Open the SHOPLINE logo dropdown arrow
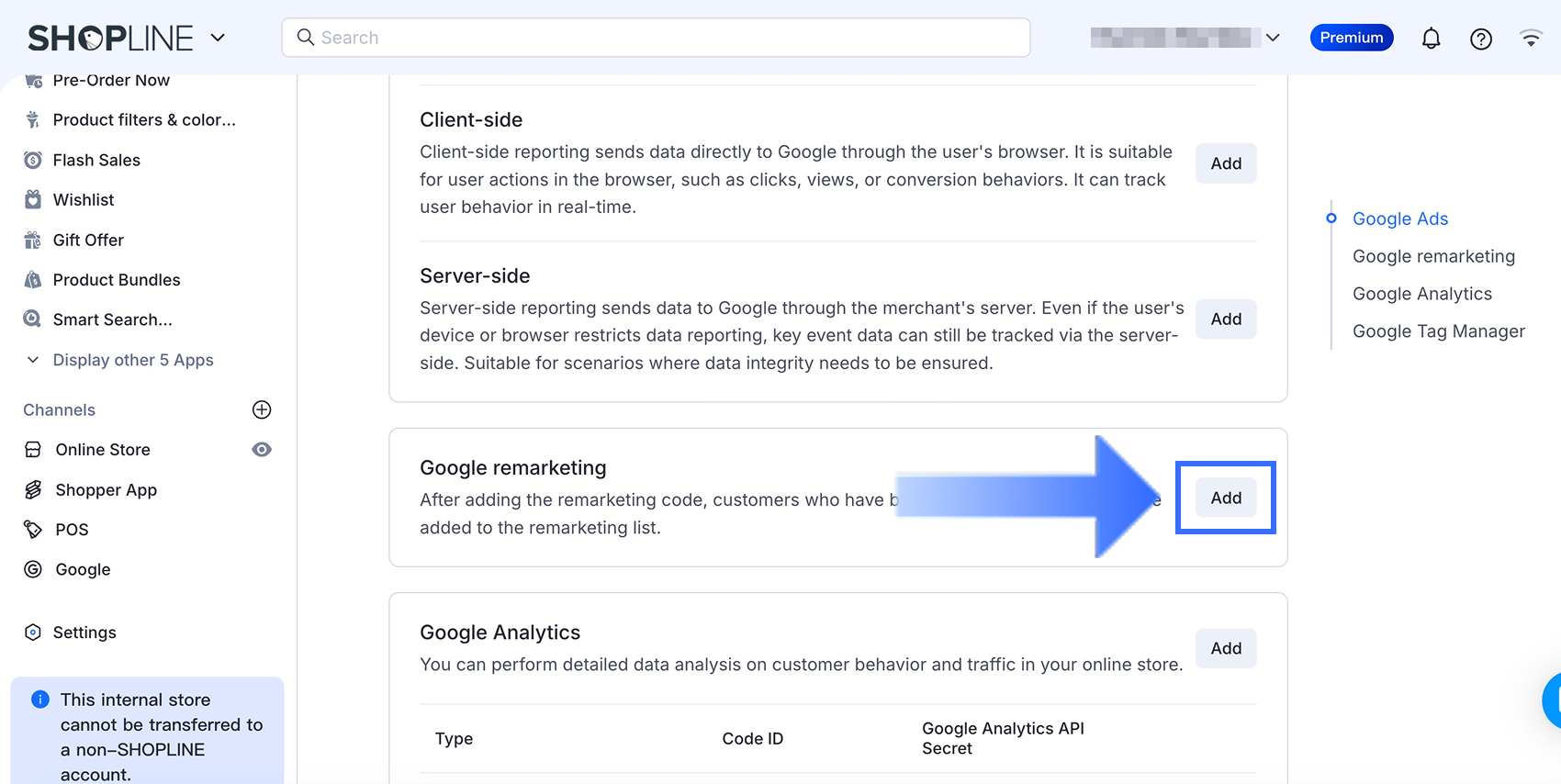This screenshot has width=1561, height=784. pos(218,38)
